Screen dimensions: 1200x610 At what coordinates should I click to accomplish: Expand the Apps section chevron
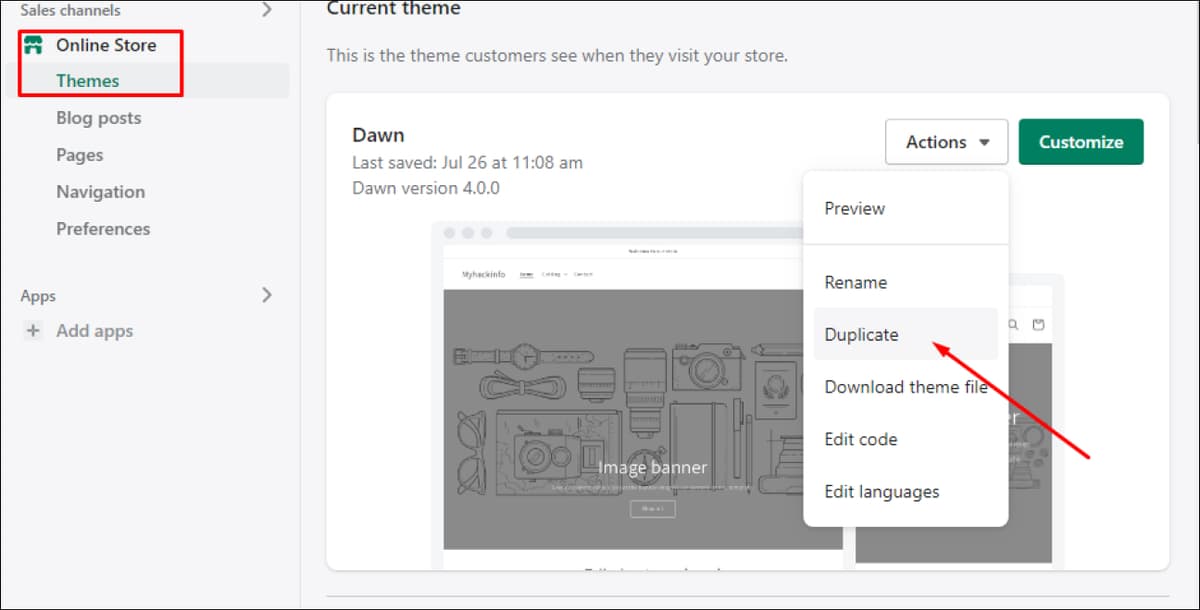coord(266,295)
